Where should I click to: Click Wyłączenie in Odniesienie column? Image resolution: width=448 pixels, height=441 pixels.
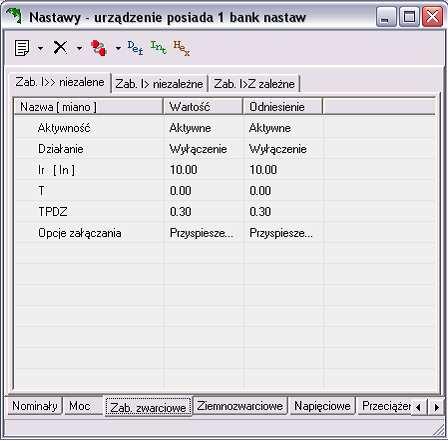coord(278,149)
